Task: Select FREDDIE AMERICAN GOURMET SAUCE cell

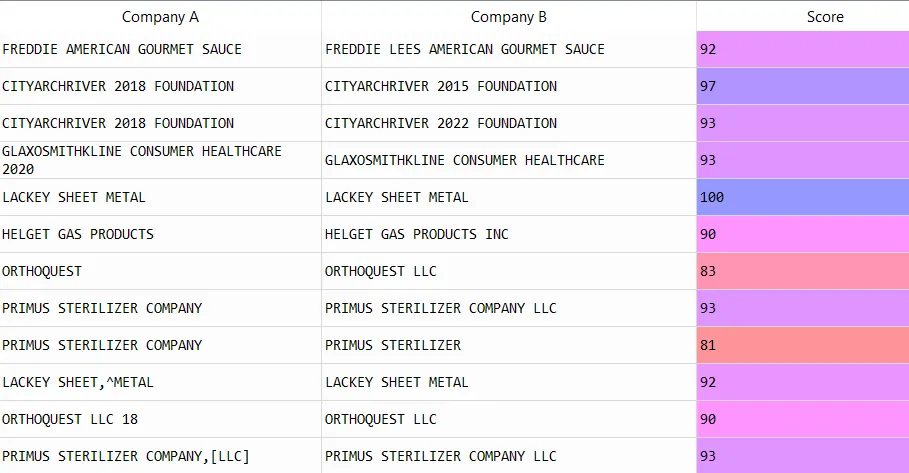Action: pos(160,49)
